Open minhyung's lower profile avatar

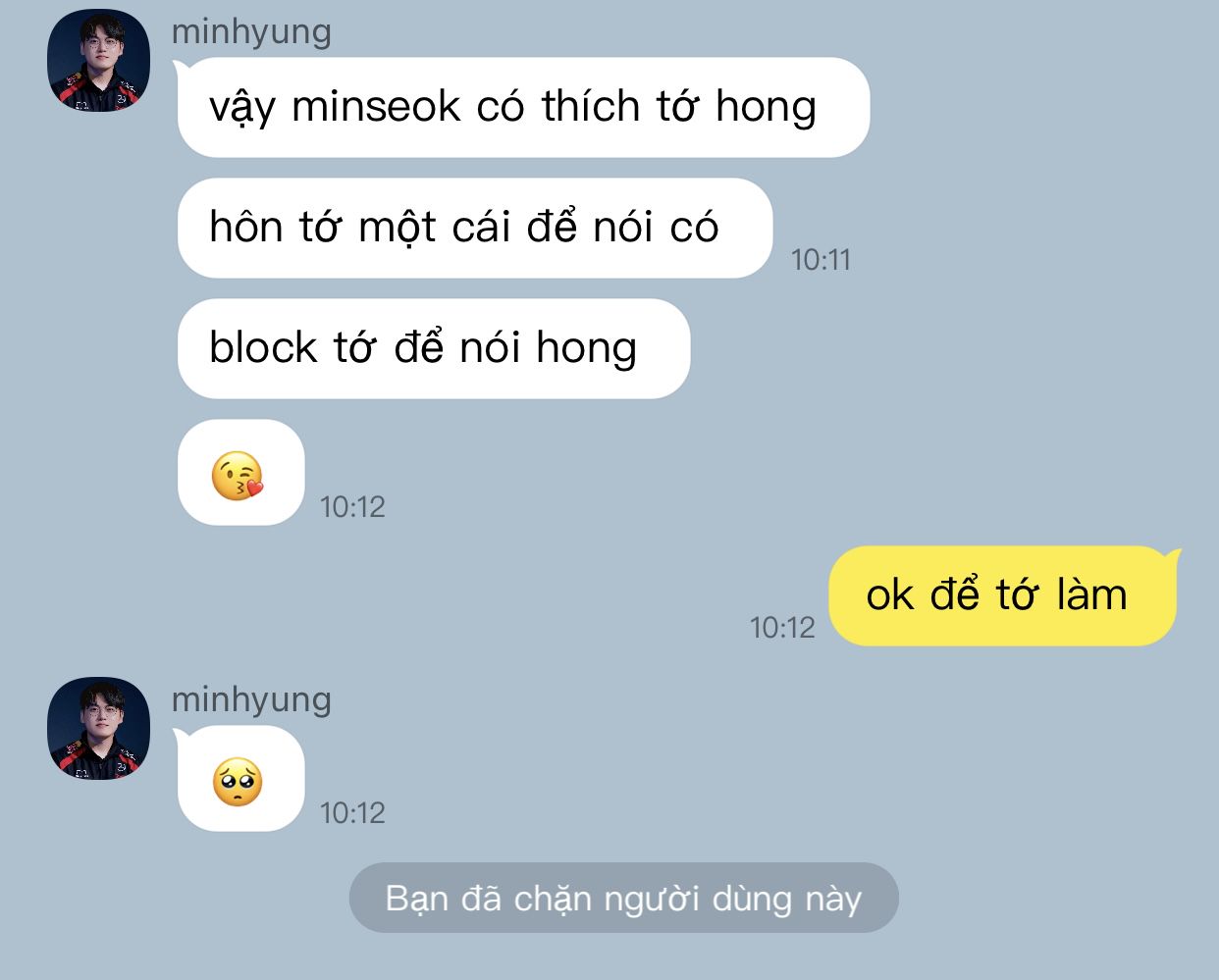(99, 728)
